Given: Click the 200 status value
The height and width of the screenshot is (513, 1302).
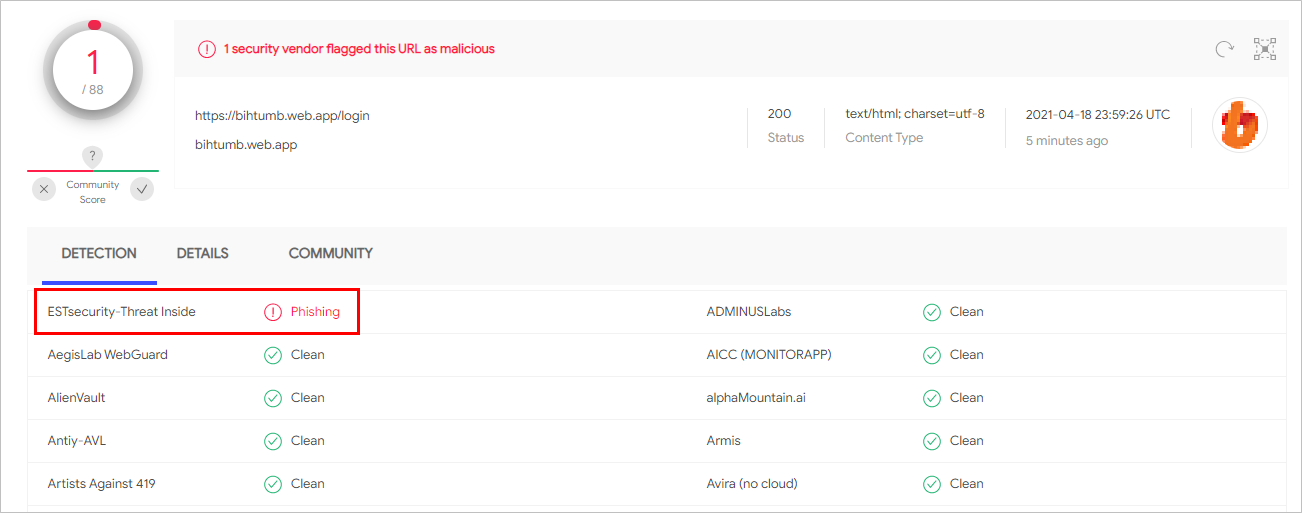Looking at the screenshot, I should point(779,114).
